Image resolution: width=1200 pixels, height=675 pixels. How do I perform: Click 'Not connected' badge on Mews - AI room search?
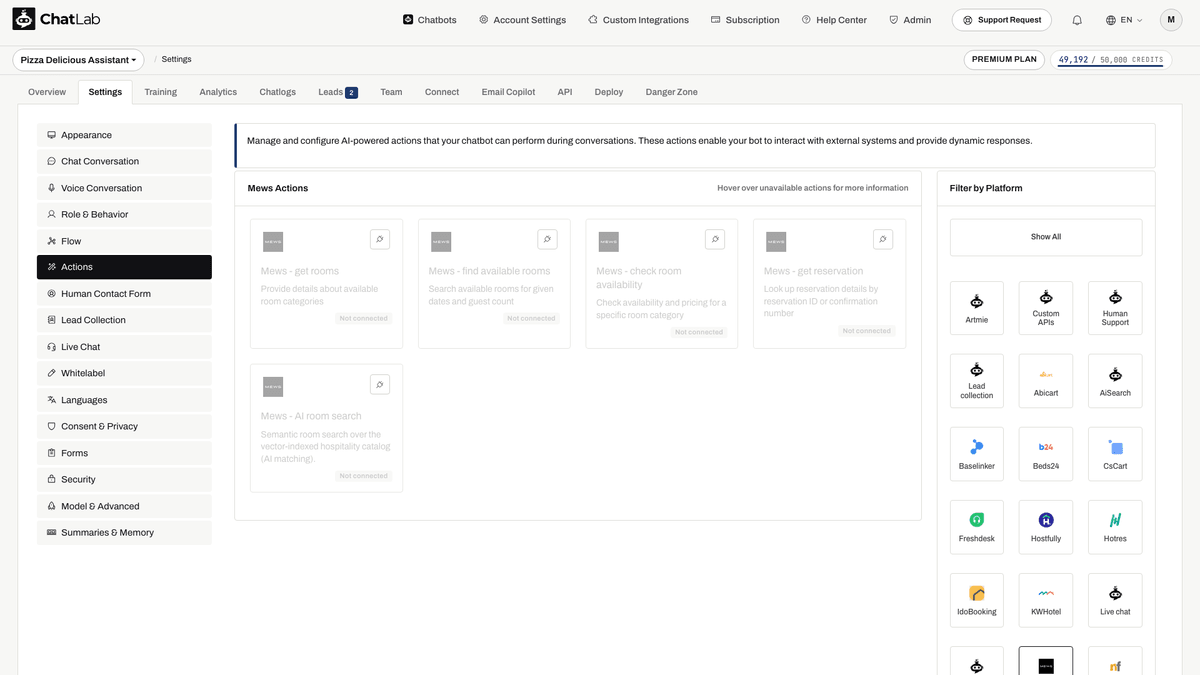pos(363,476)
